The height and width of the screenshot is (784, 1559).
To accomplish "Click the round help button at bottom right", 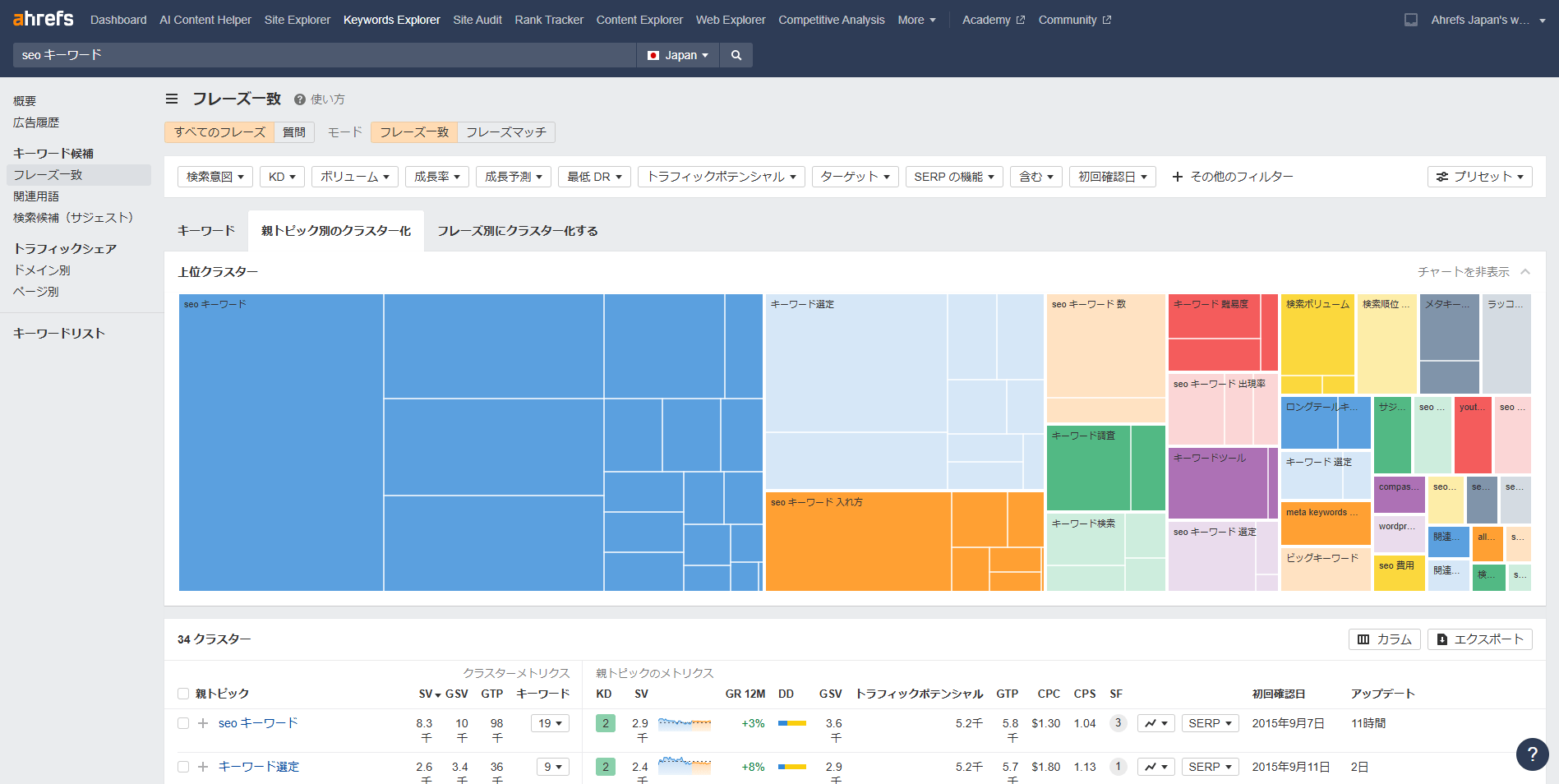I will 1532,754.
